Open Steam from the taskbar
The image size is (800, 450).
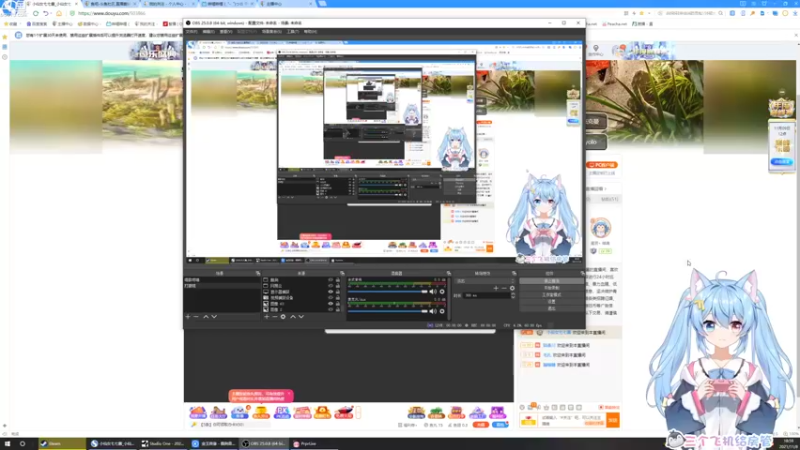pos(62,444)
